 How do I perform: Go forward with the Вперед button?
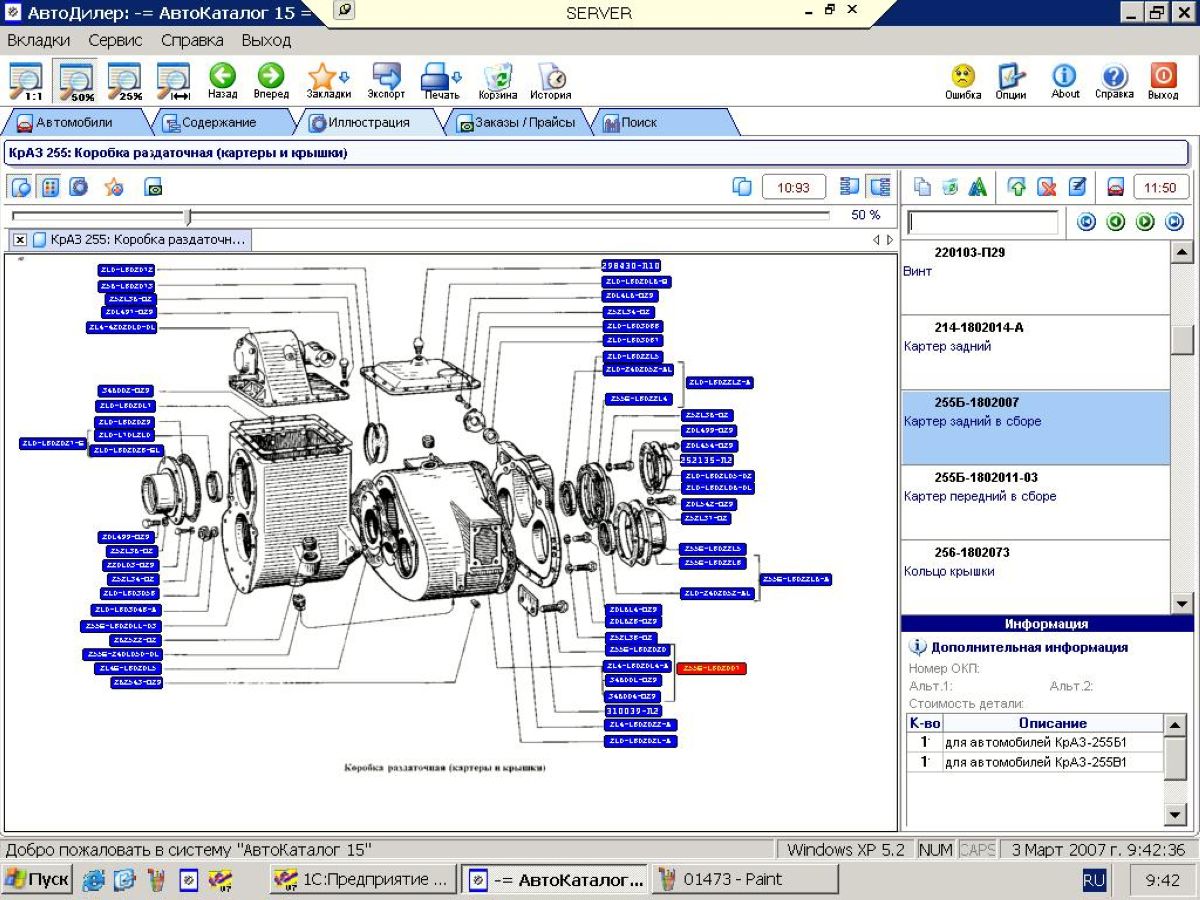pos(271,81)
